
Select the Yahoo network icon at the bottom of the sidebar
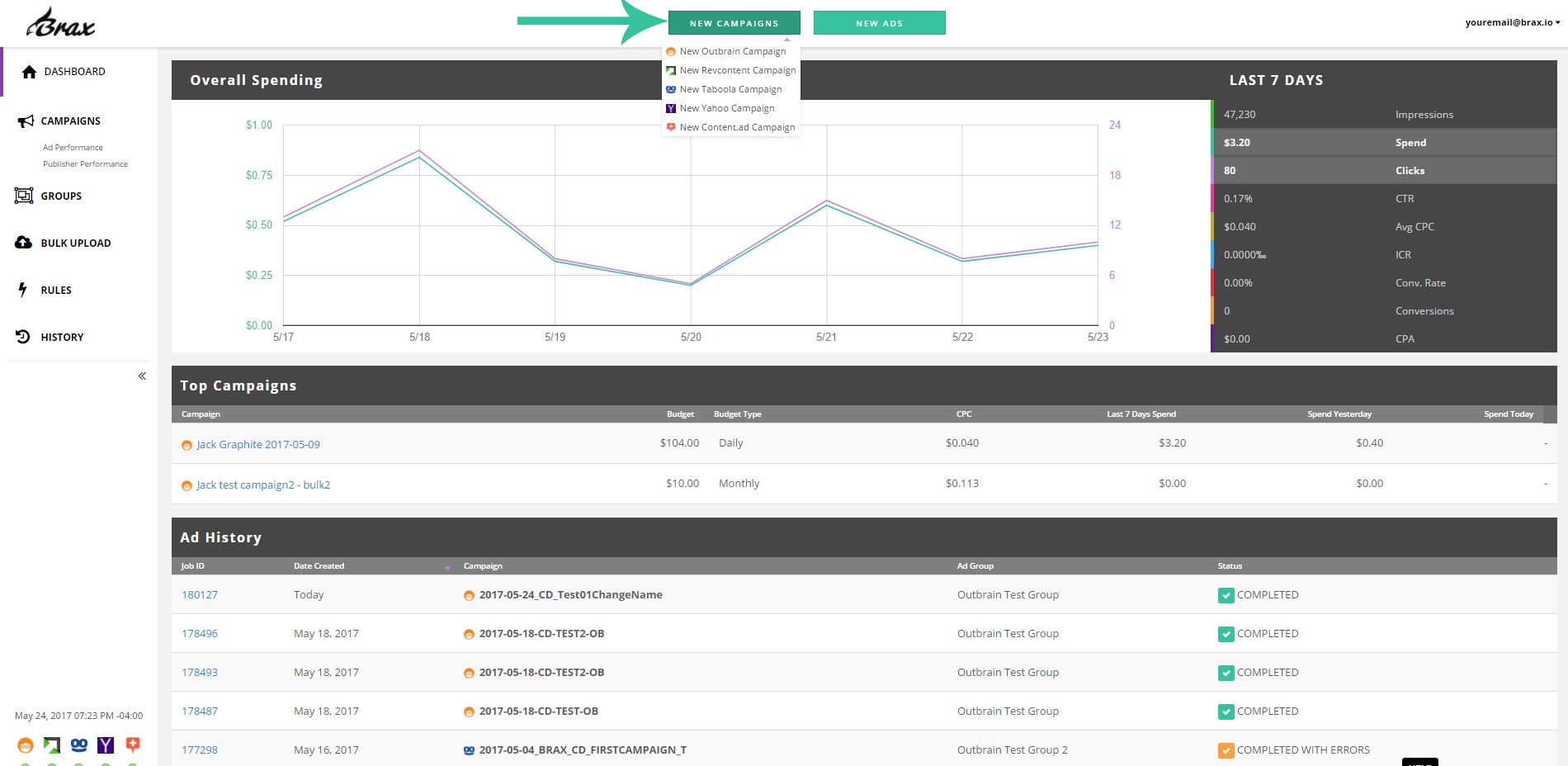coord(106,745)
